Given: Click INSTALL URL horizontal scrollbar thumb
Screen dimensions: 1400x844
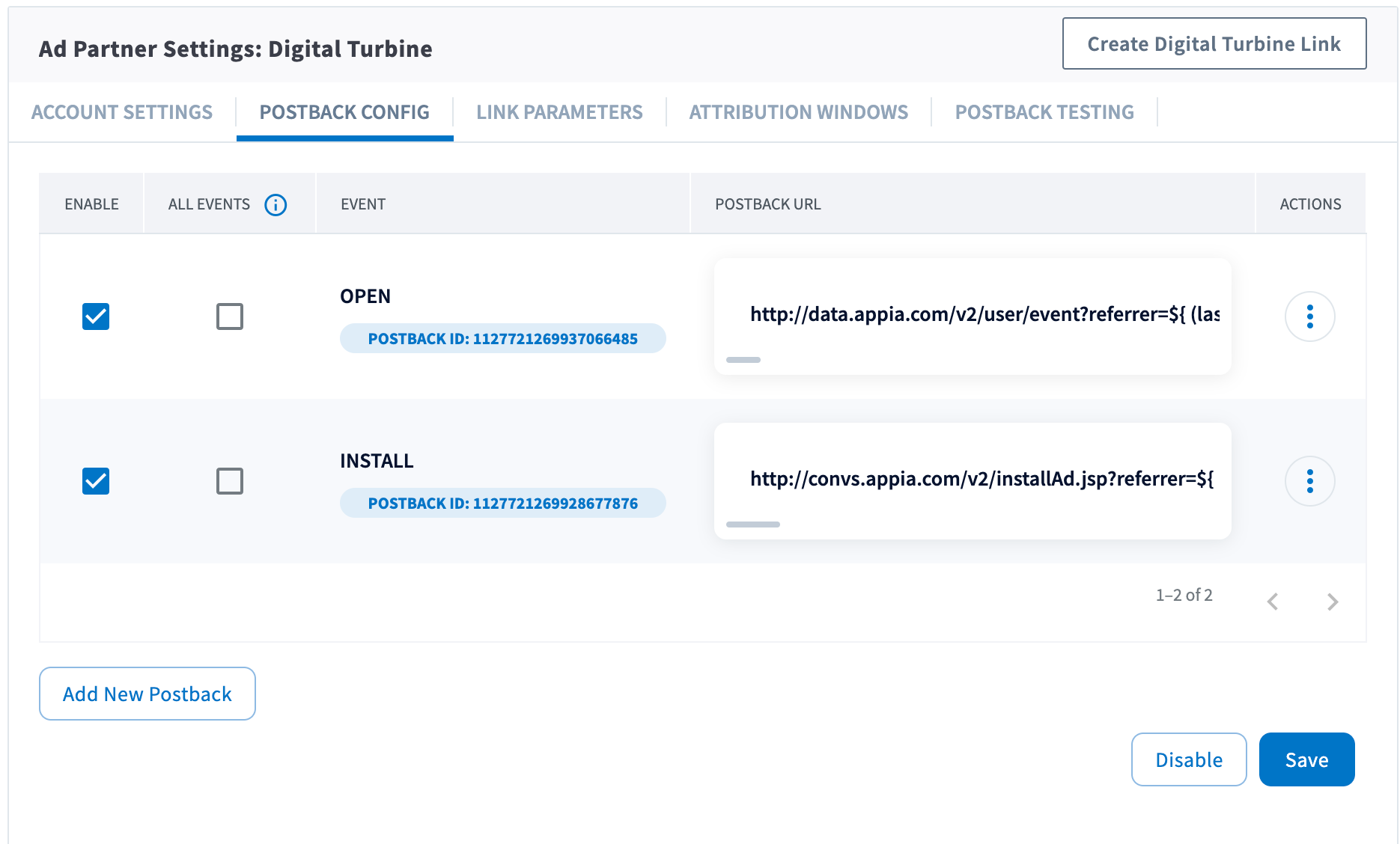Looking at the screenshot, I should click(x=753, y=525).
